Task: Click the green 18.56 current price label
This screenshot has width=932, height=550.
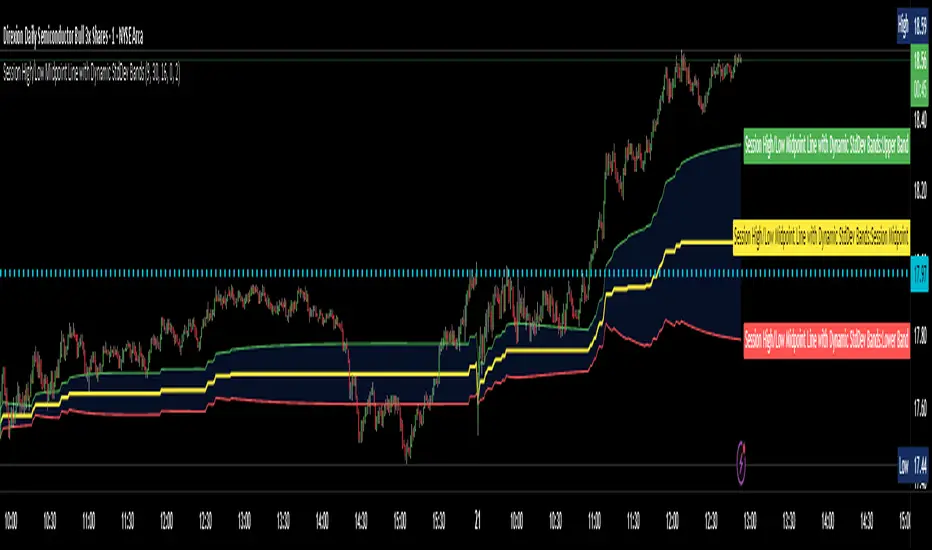Action: pos(920,78)
